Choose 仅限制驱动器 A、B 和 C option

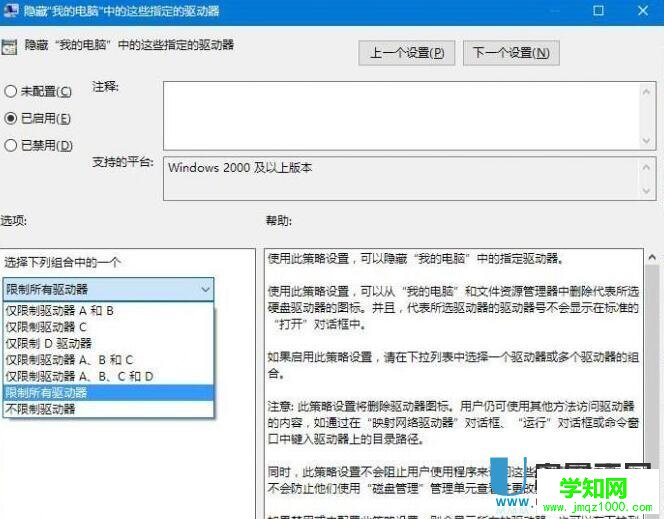108,360
